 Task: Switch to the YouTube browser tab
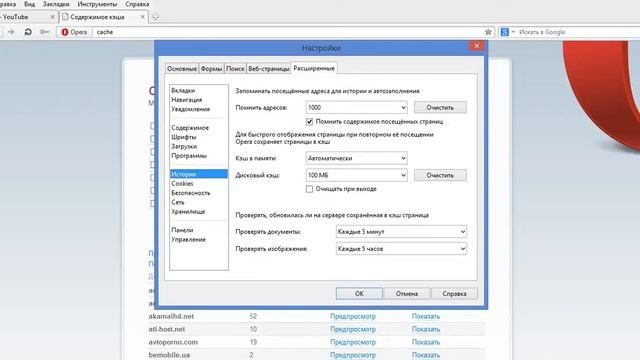coord(28,17)
